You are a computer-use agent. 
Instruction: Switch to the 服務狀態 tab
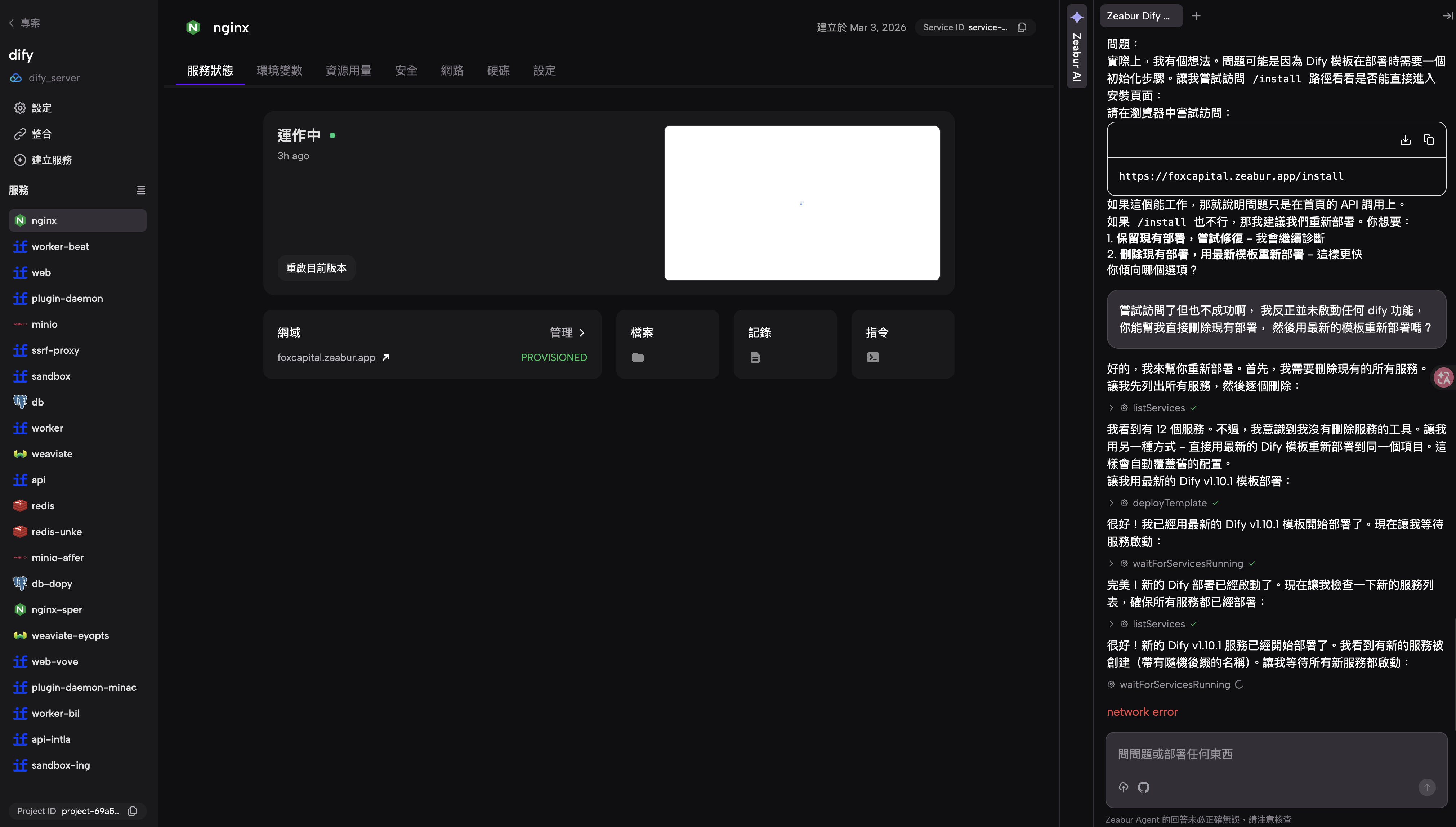click(x=210, y=71)
